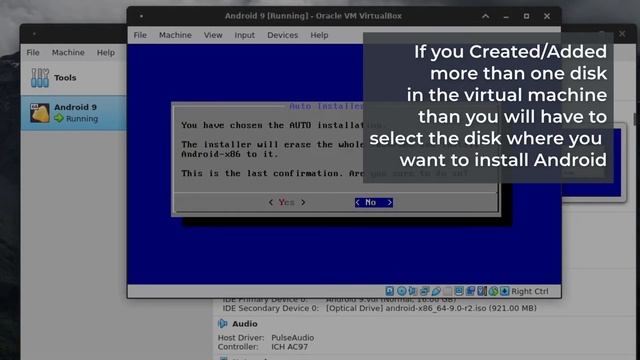Click the hard disk activity status icon
Screen dimensions: 640x360
click(x=390, y=291)
